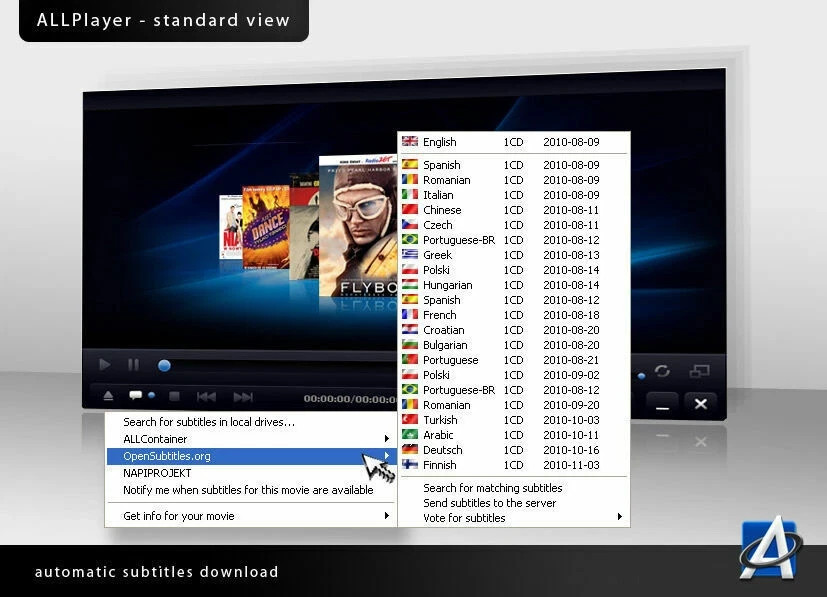Pick the Czech subtitle entry

514,225
